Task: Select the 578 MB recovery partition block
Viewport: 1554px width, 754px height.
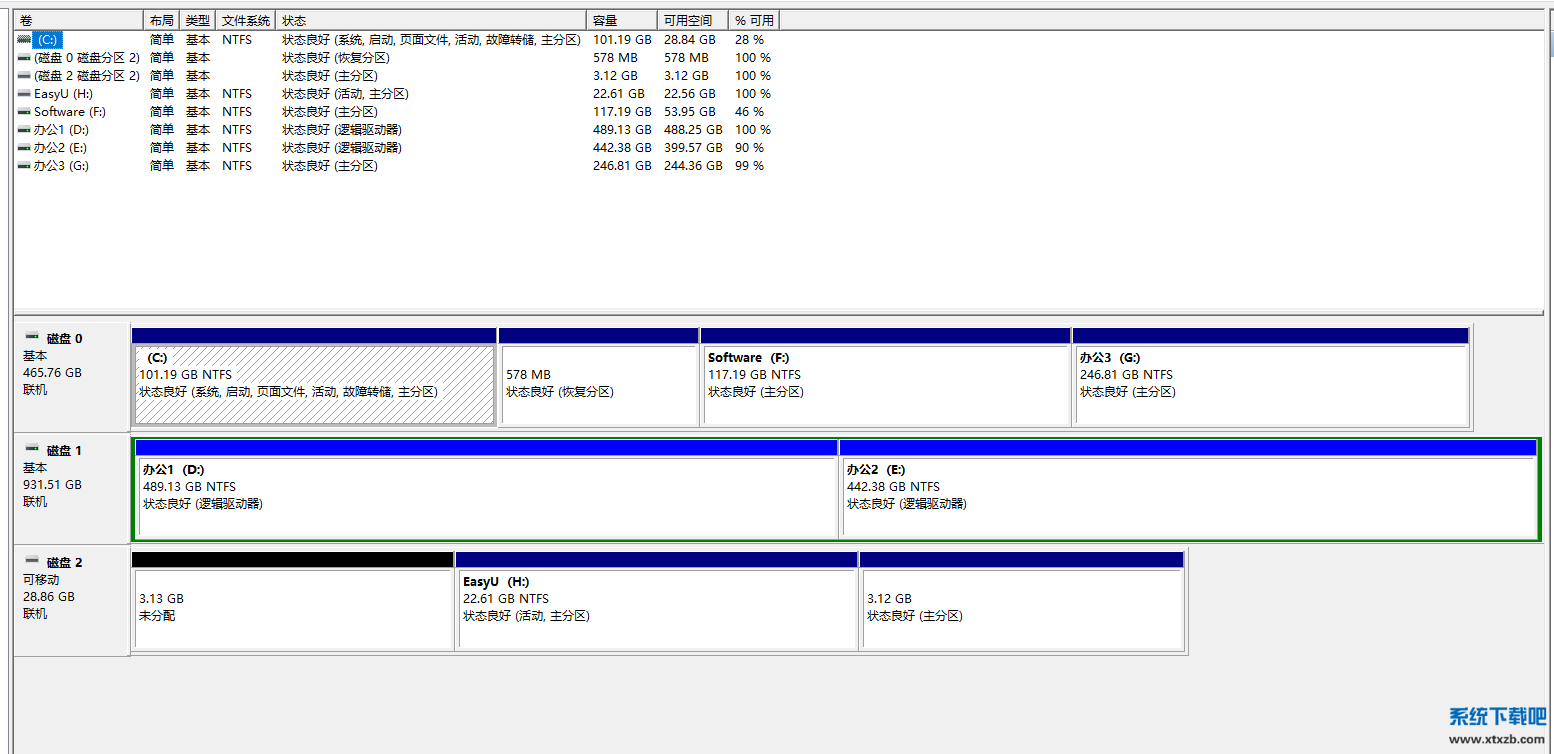Action: click(598, 385)
